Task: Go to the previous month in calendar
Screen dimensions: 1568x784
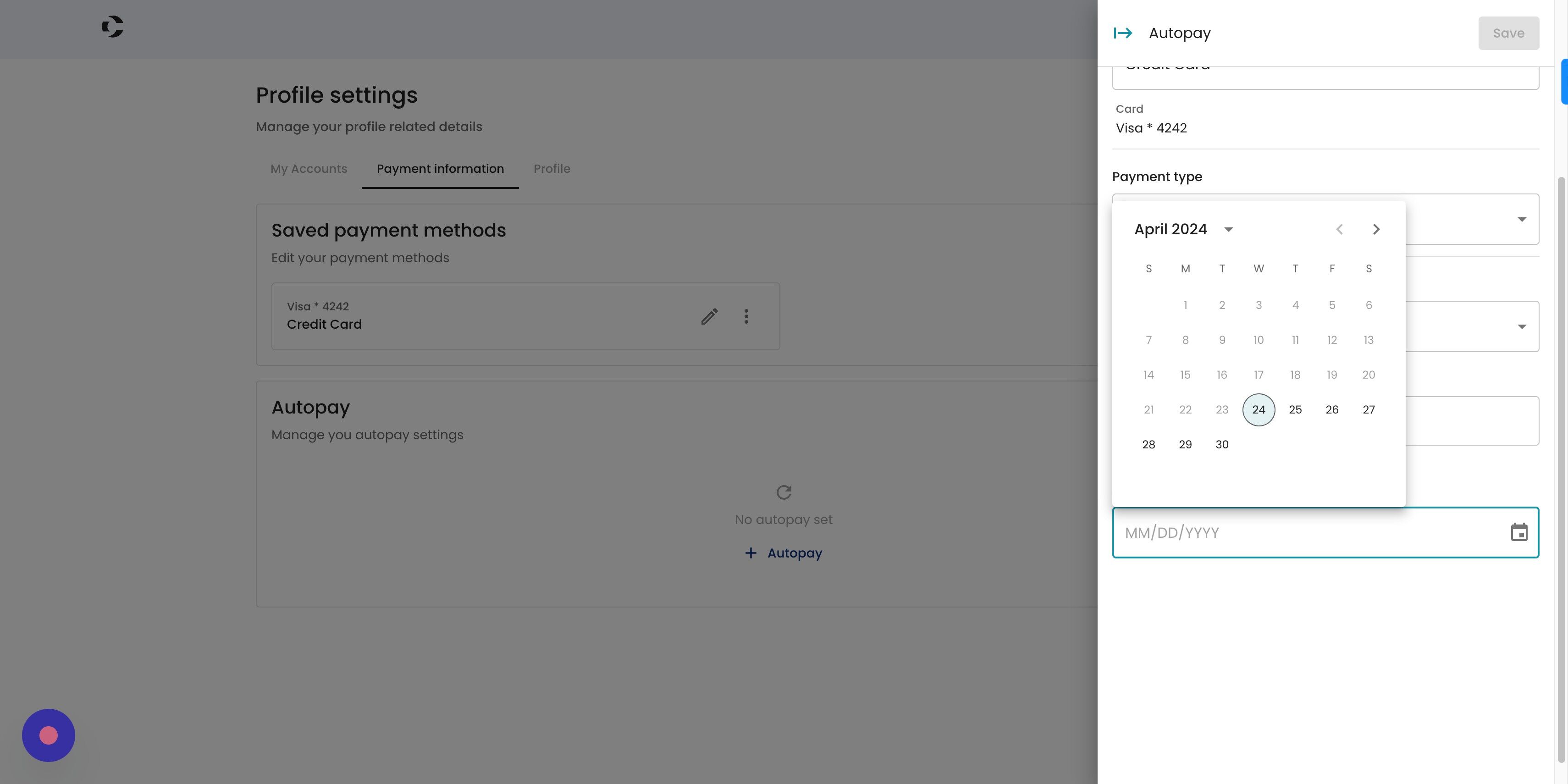Action: 1339,230
